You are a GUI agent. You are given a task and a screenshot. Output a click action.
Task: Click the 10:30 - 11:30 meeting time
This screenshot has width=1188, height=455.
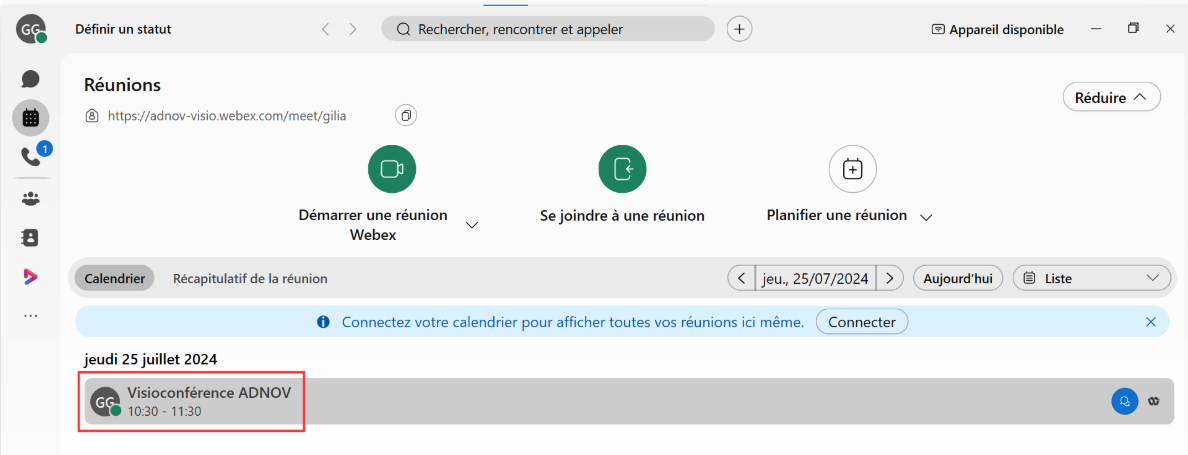[x=164, y=411]
